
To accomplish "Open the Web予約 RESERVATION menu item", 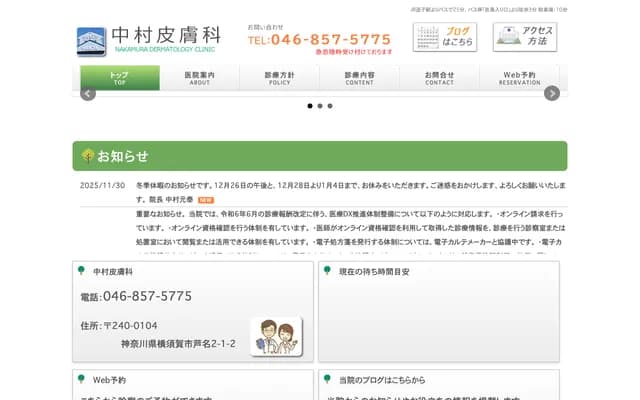I will [x=519, y=78].
